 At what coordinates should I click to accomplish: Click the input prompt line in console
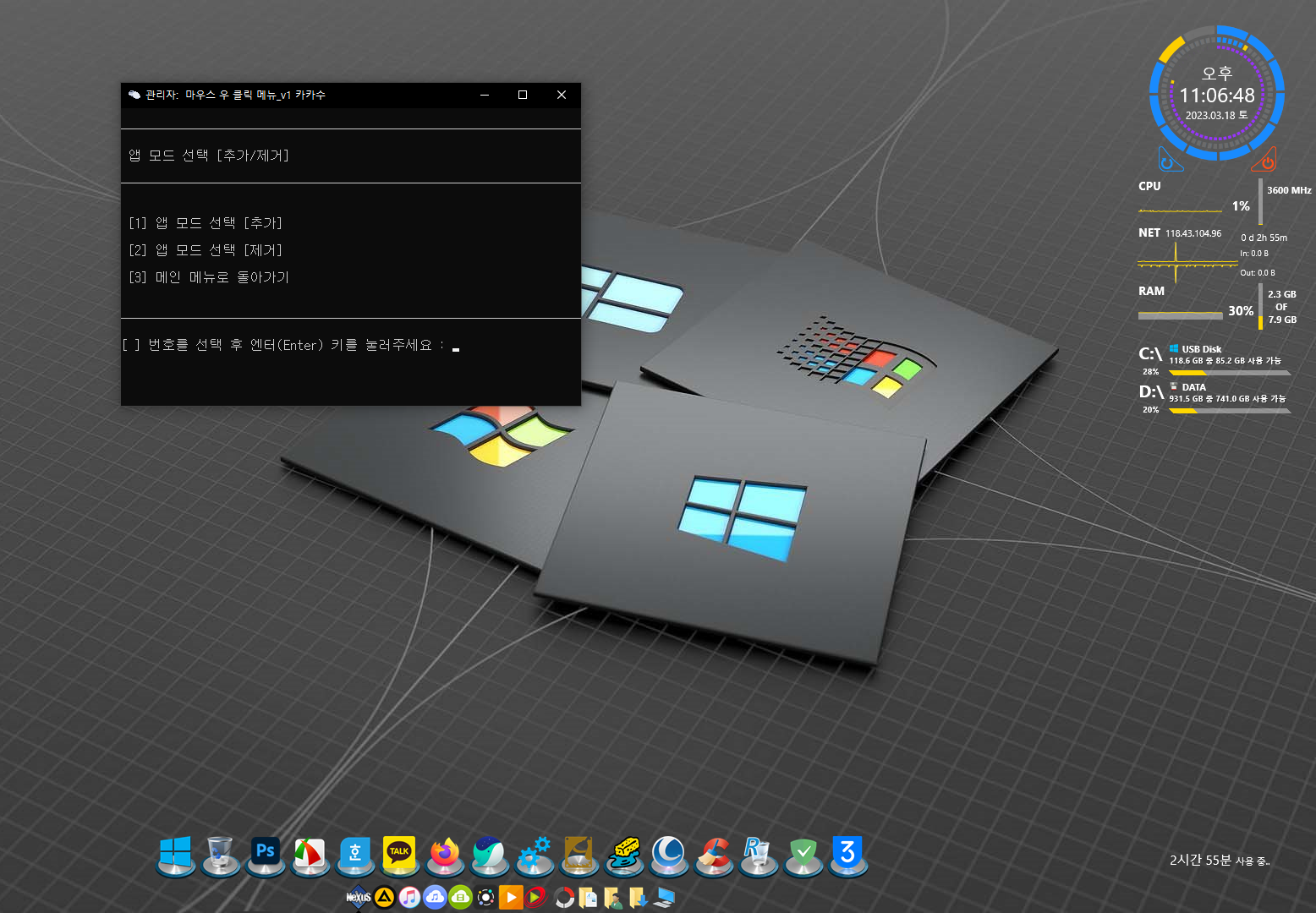(x=291, y=345)
